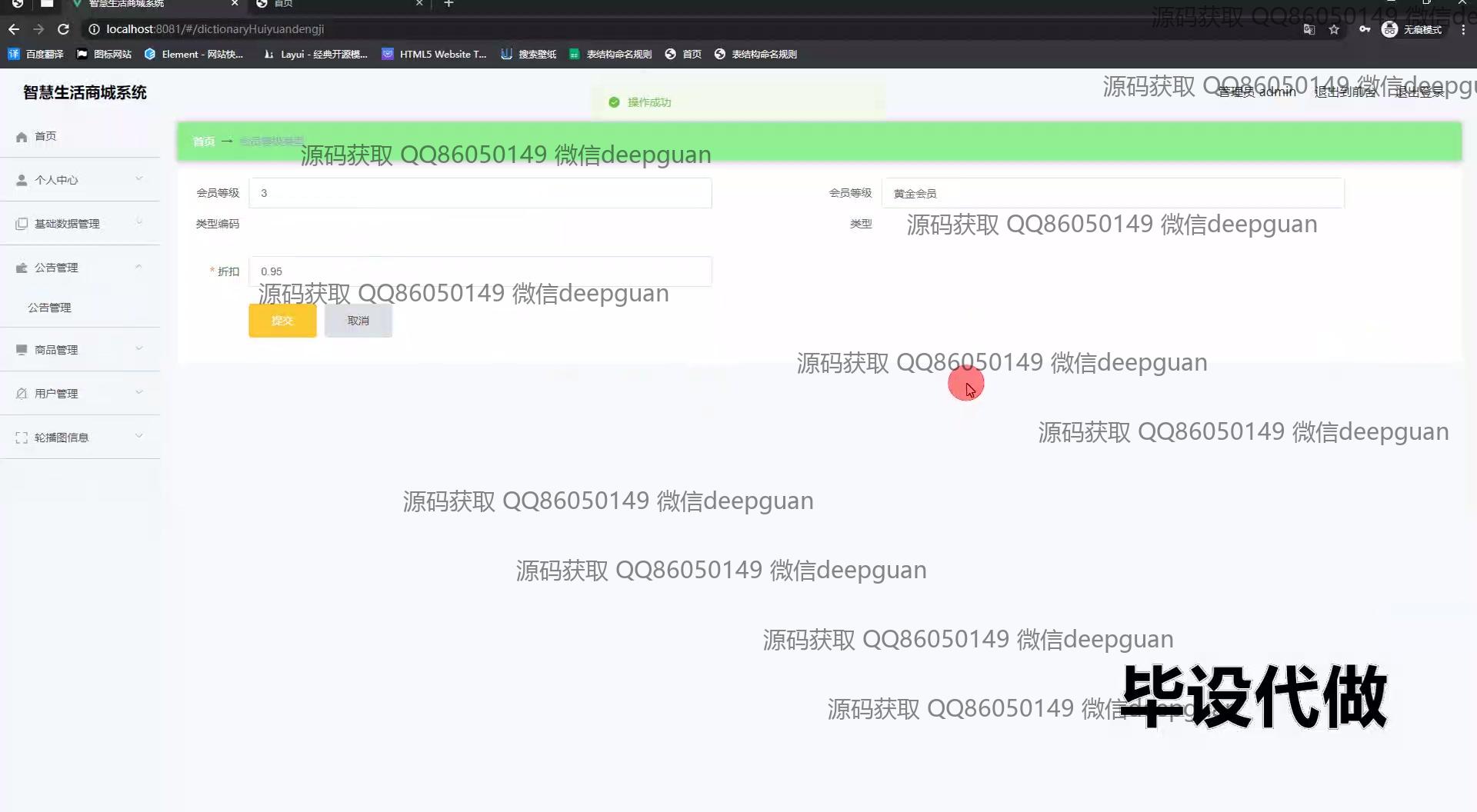The image size is (1477, 812).
Task: Click the 个人中心 user icon
Action: (x=22, y=180)
